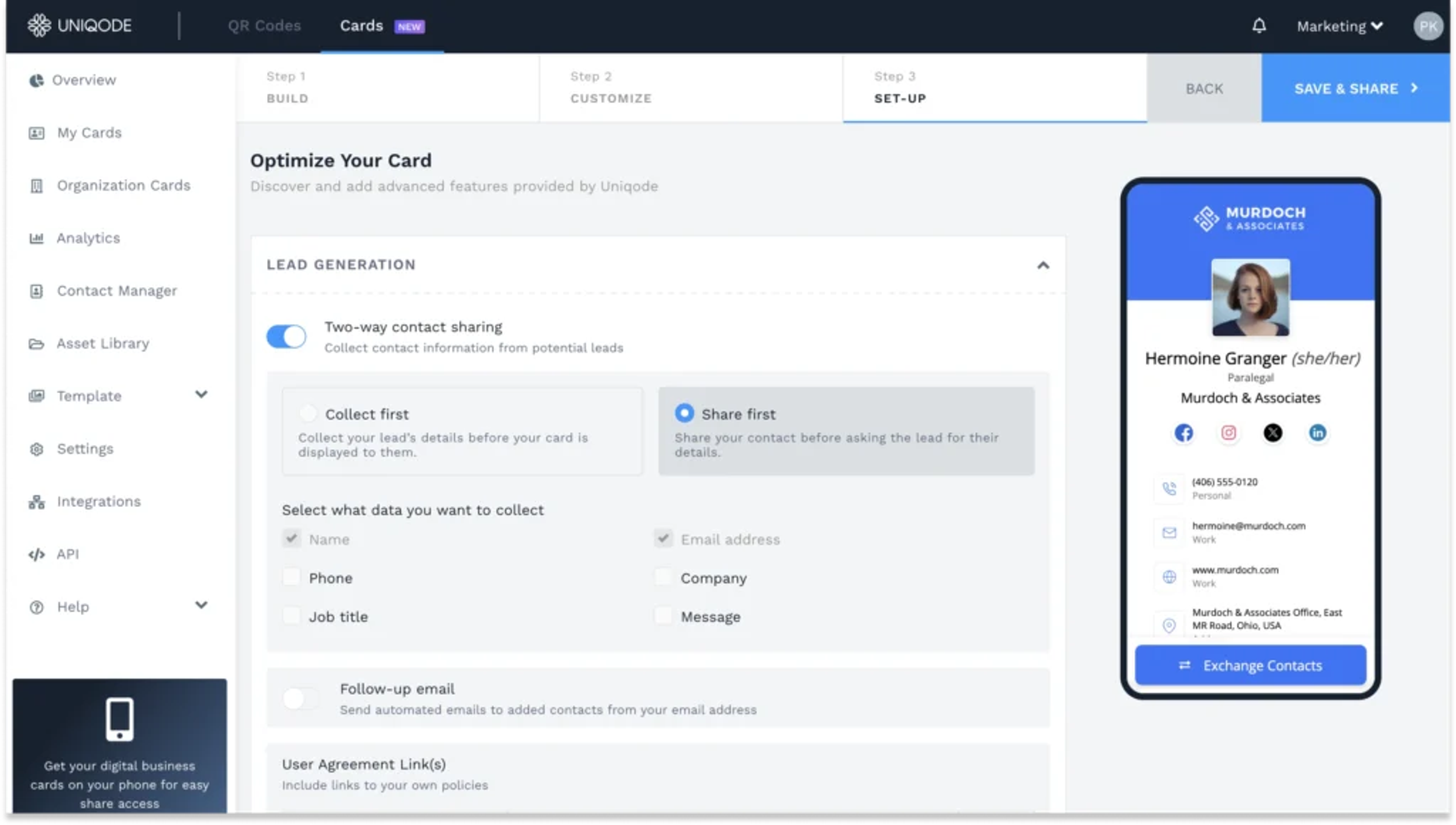Click the Murdoch & Associates logo in preview

point(1249,219)
